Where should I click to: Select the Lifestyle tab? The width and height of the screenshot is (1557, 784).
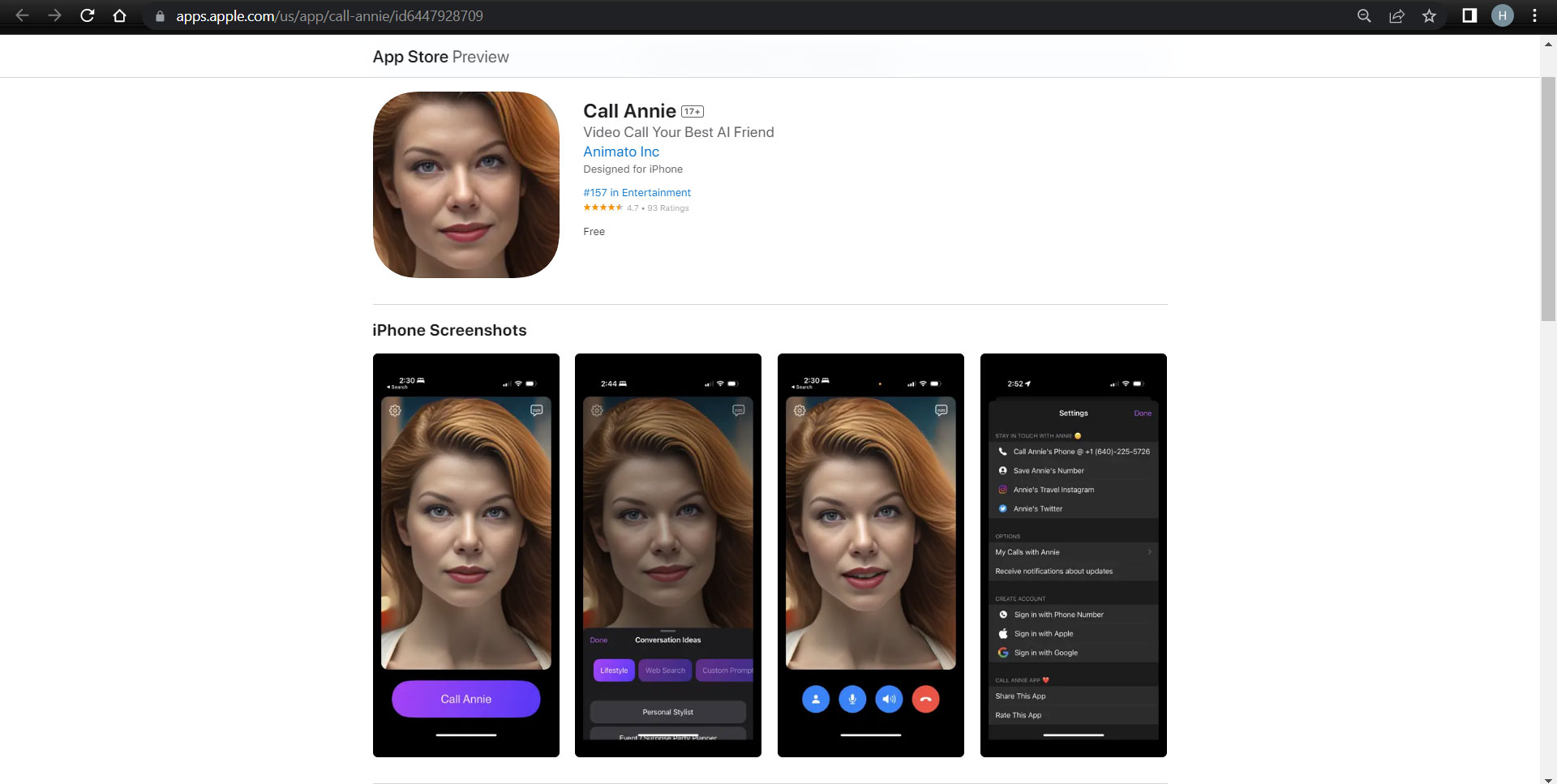[x=614, y=670]
